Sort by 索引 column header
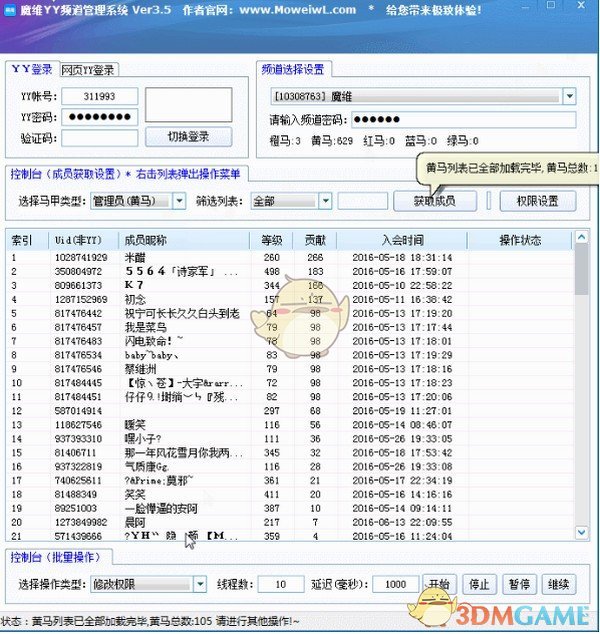The height and width of the screenshot is (634, 600). (x=27, y=241)
